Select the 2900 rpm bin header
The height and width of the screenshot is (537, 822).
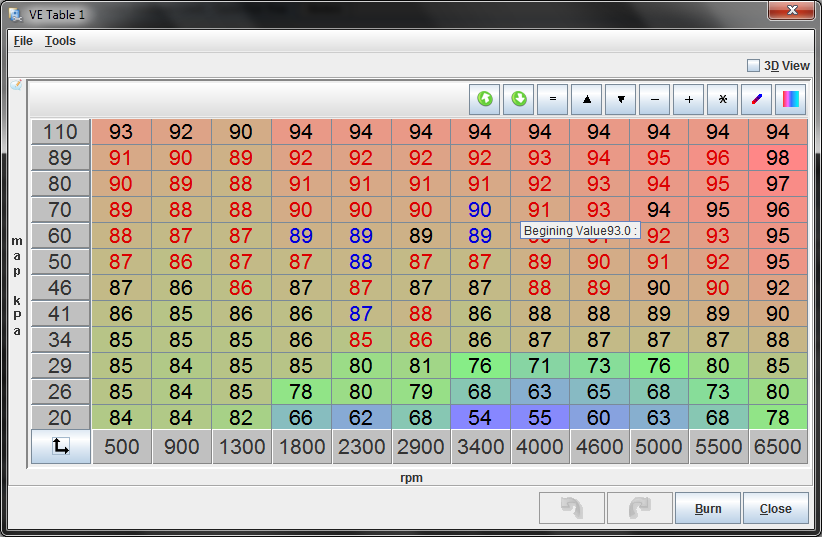[421, 447]
